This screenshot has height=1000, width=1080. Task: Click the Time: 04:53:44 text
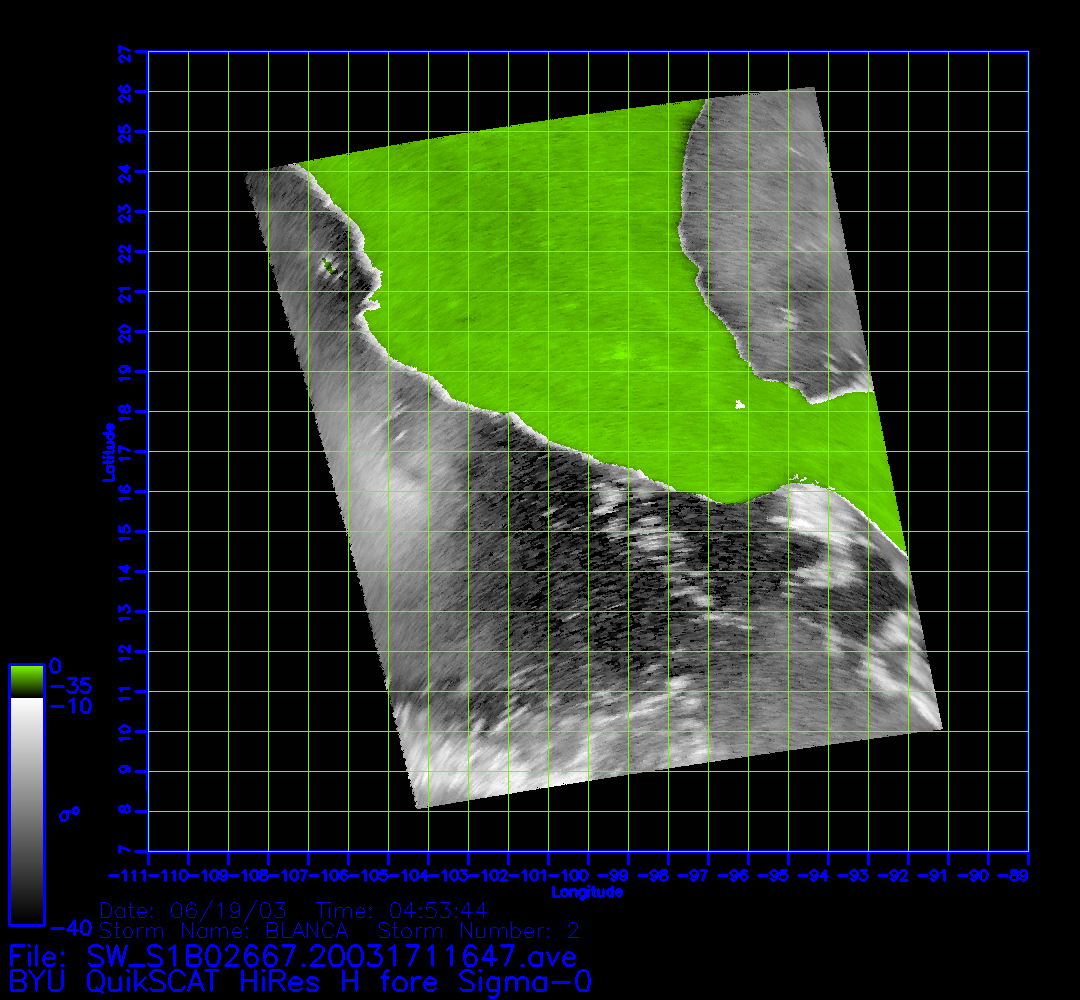tap(402, 911)
